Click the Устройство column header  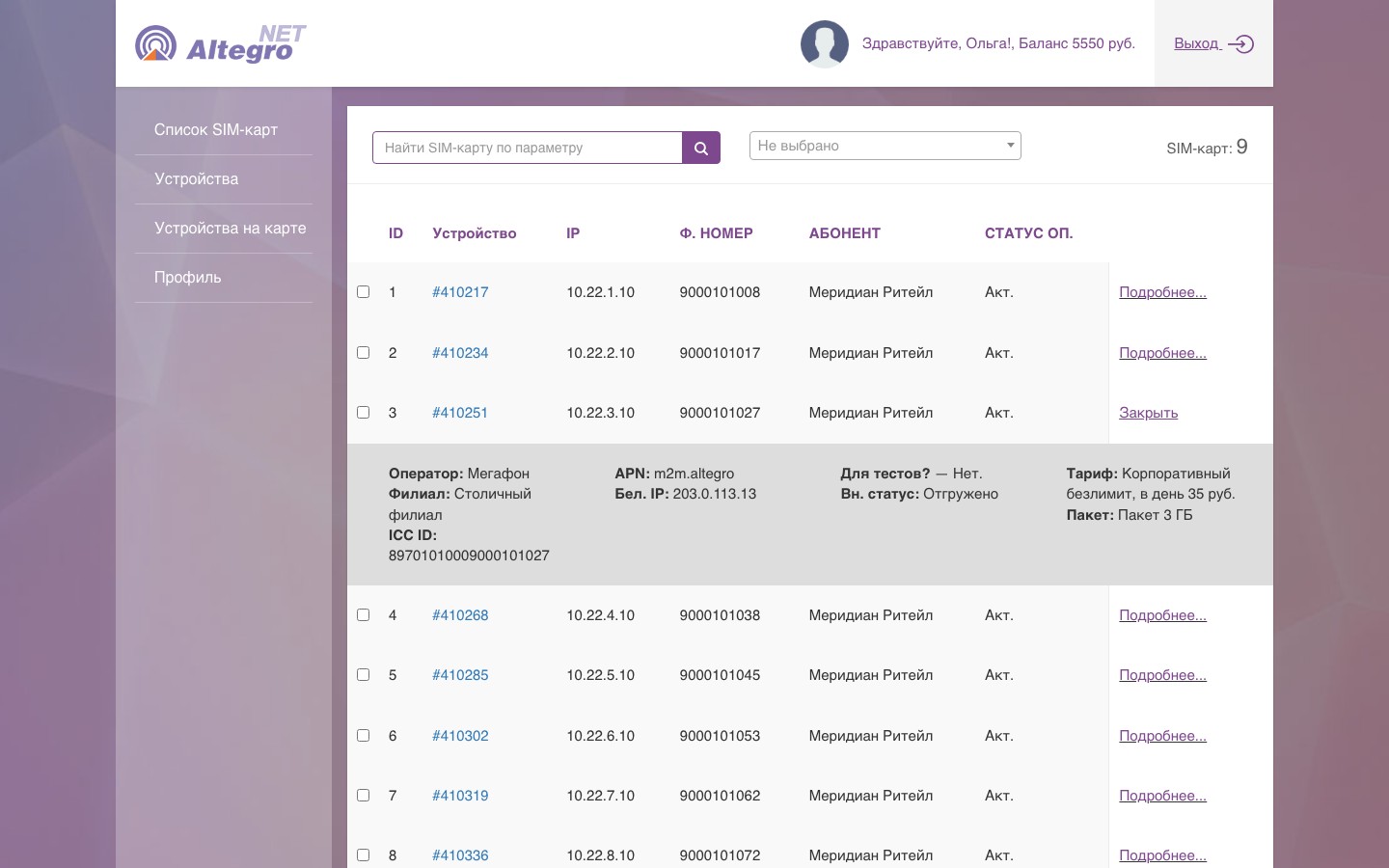(475, 233)
